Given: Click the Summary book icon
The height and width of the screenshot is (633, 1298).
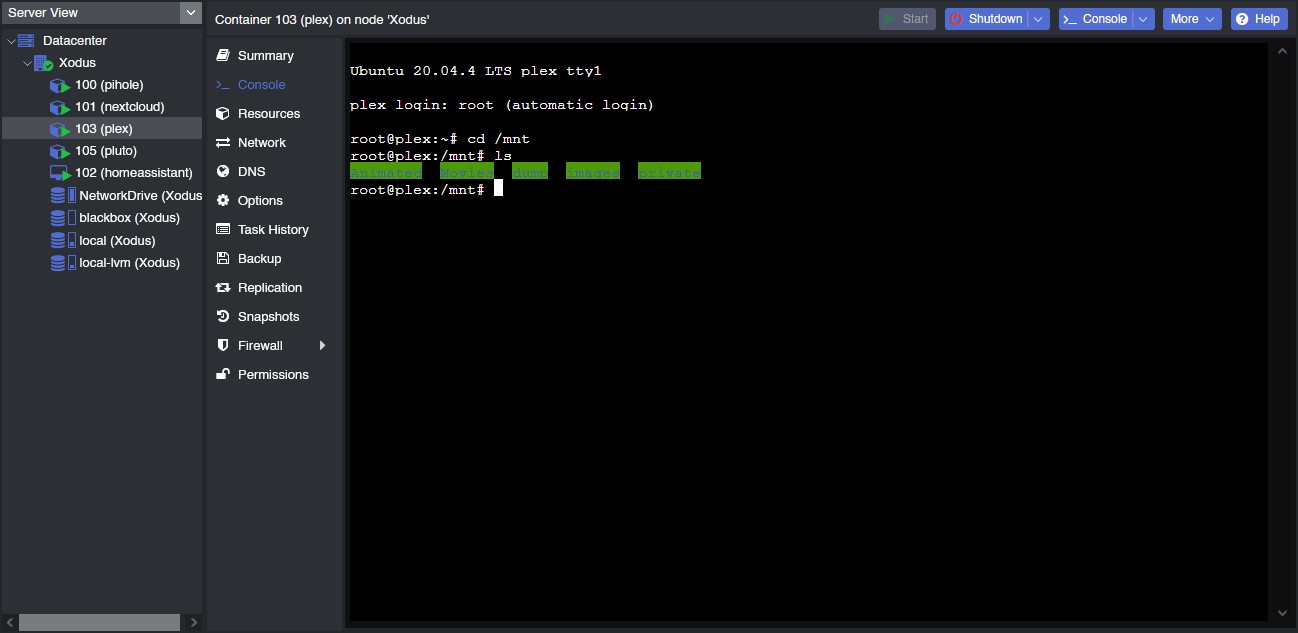Looking at the screenshot, I should 222,55.
